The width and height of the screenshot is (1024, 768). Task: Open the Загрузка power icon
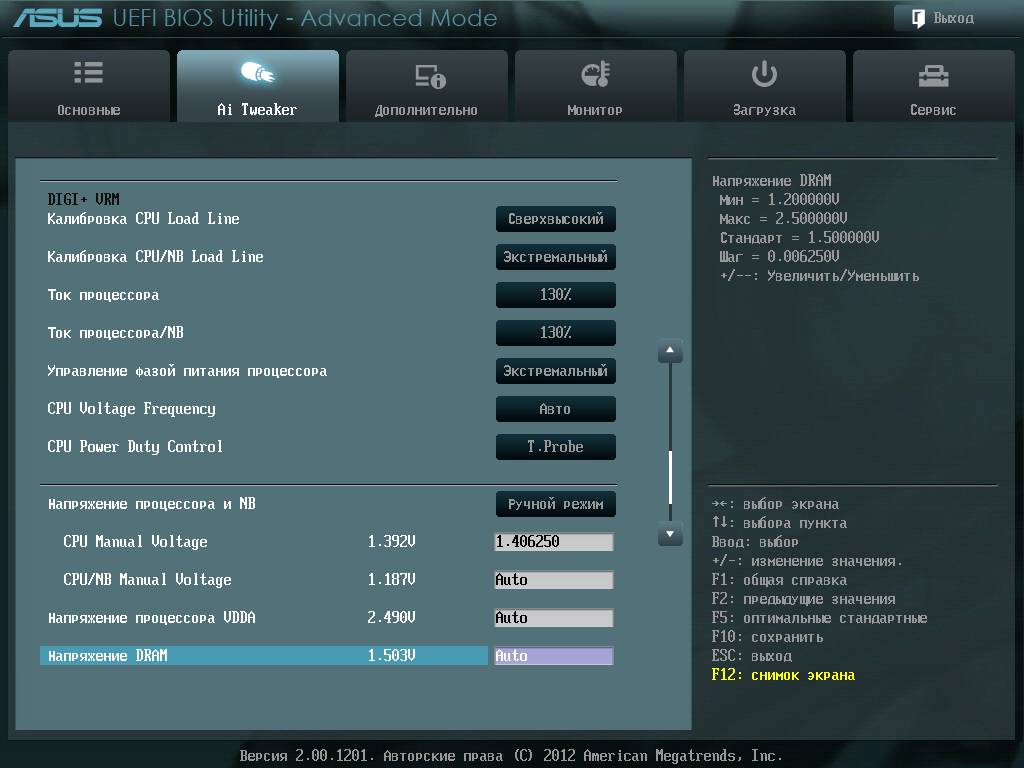coord(764,74)
